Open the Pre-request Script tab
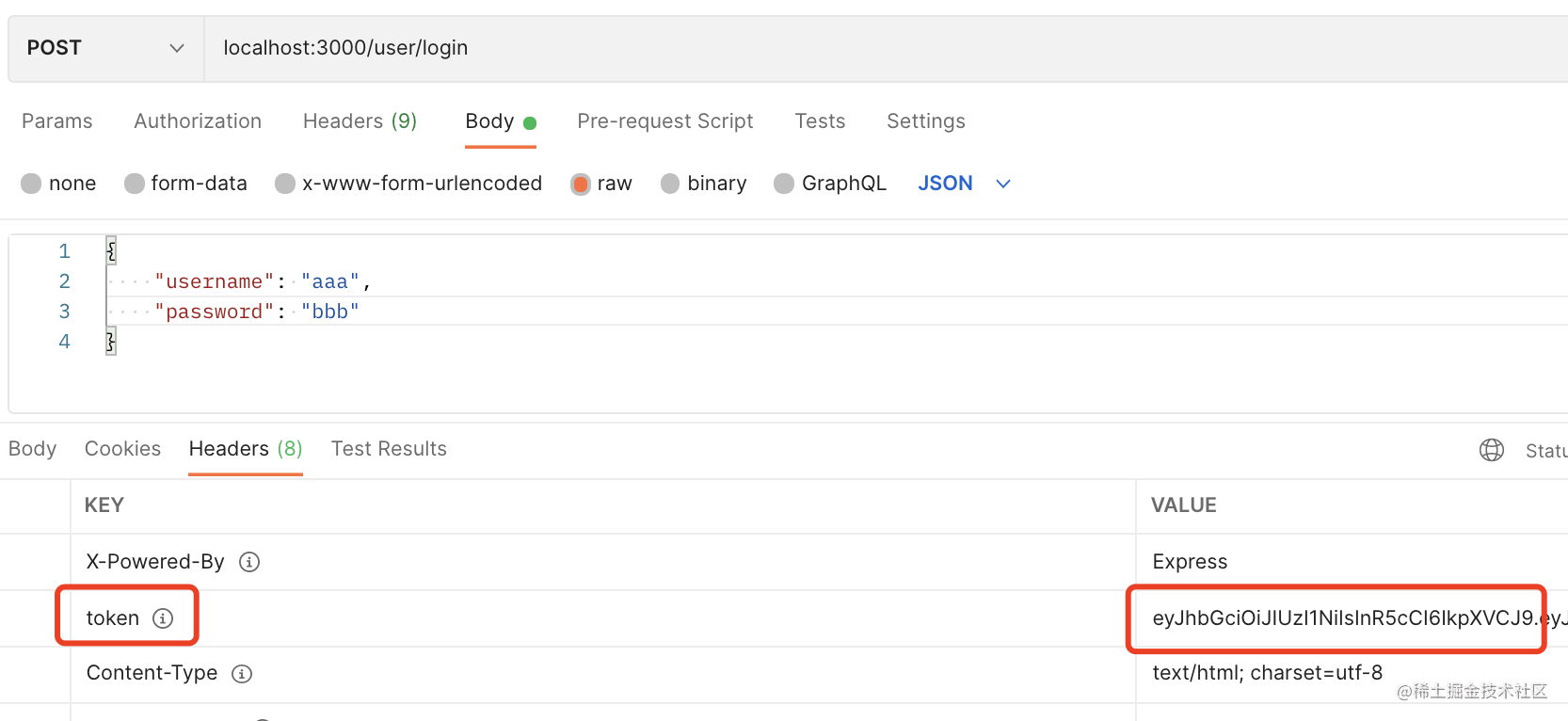The height and width of the screenshot is (721, 1568). coord(664,121)
